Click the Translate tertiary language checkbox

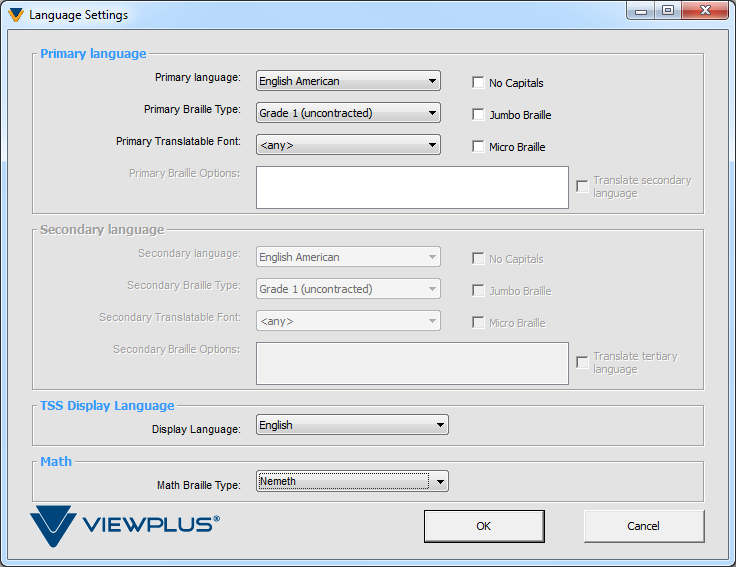coord(582,362)
